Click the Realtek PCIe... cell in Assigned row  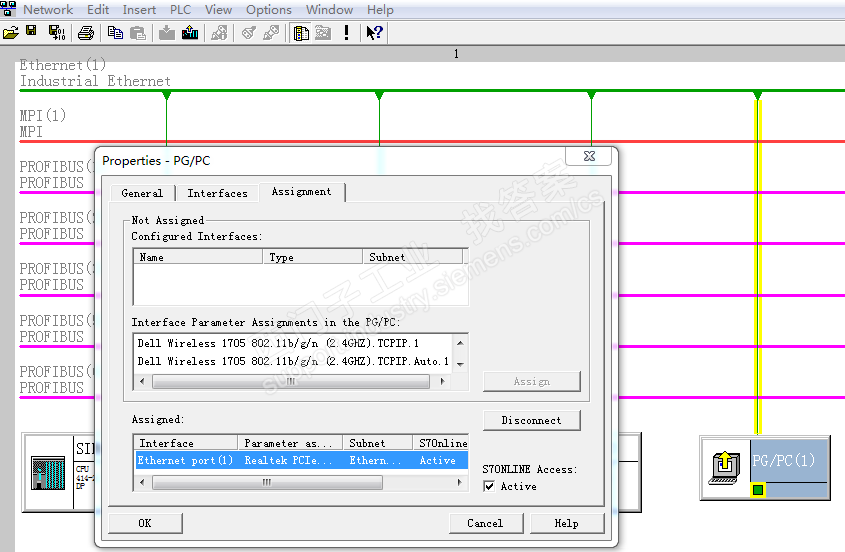click(x=290, y=460)
